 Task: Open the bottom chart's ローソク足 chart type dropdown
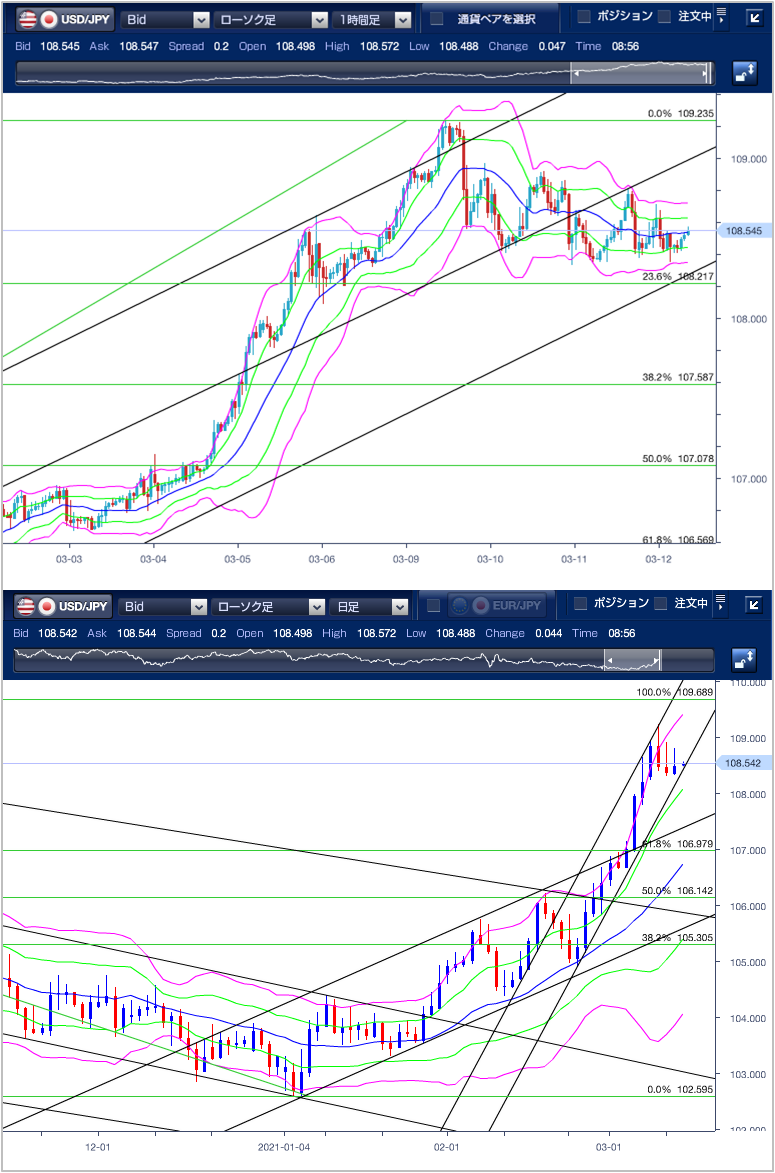(x=268, y=606)
